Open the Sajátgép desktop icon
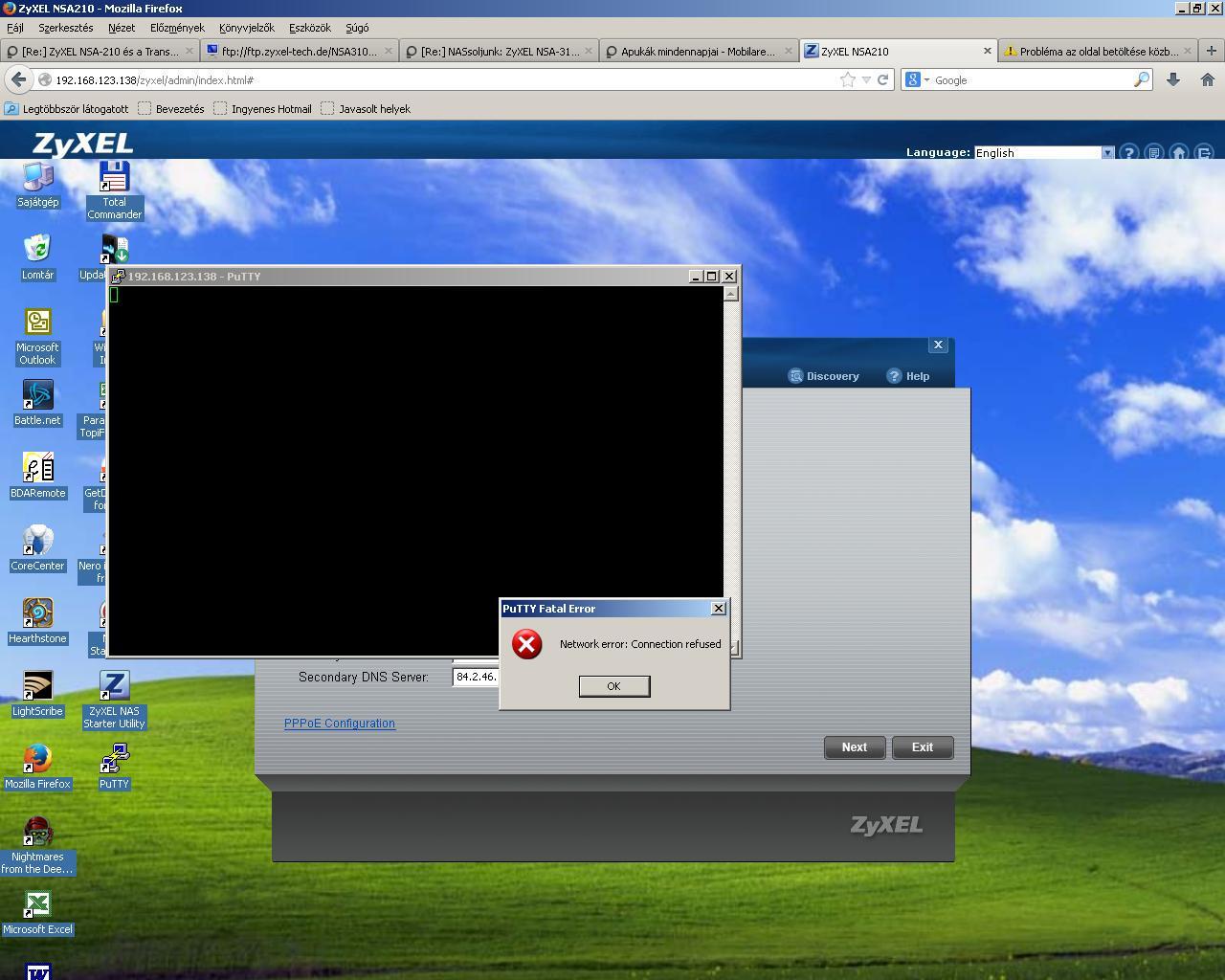Viewport: 1225px width, 980px height. [37, 185]
